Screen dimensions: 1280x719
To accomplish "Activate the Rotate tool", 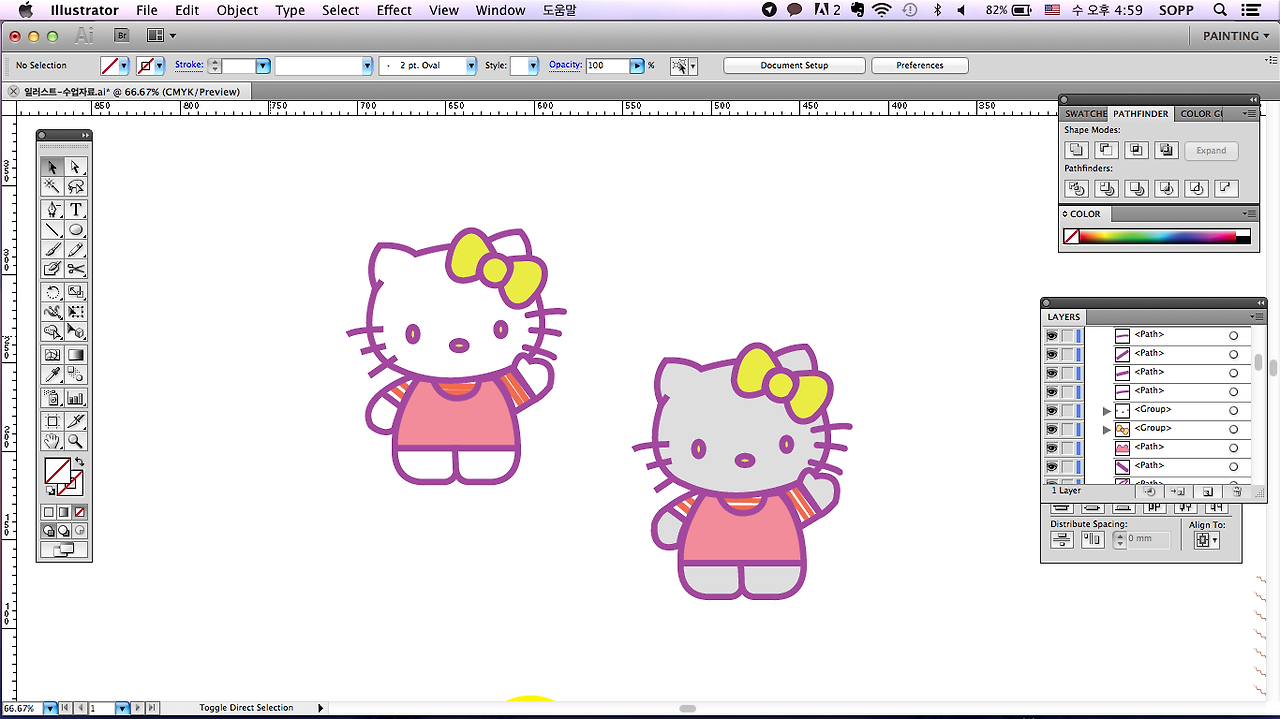I will coord(53,293).
